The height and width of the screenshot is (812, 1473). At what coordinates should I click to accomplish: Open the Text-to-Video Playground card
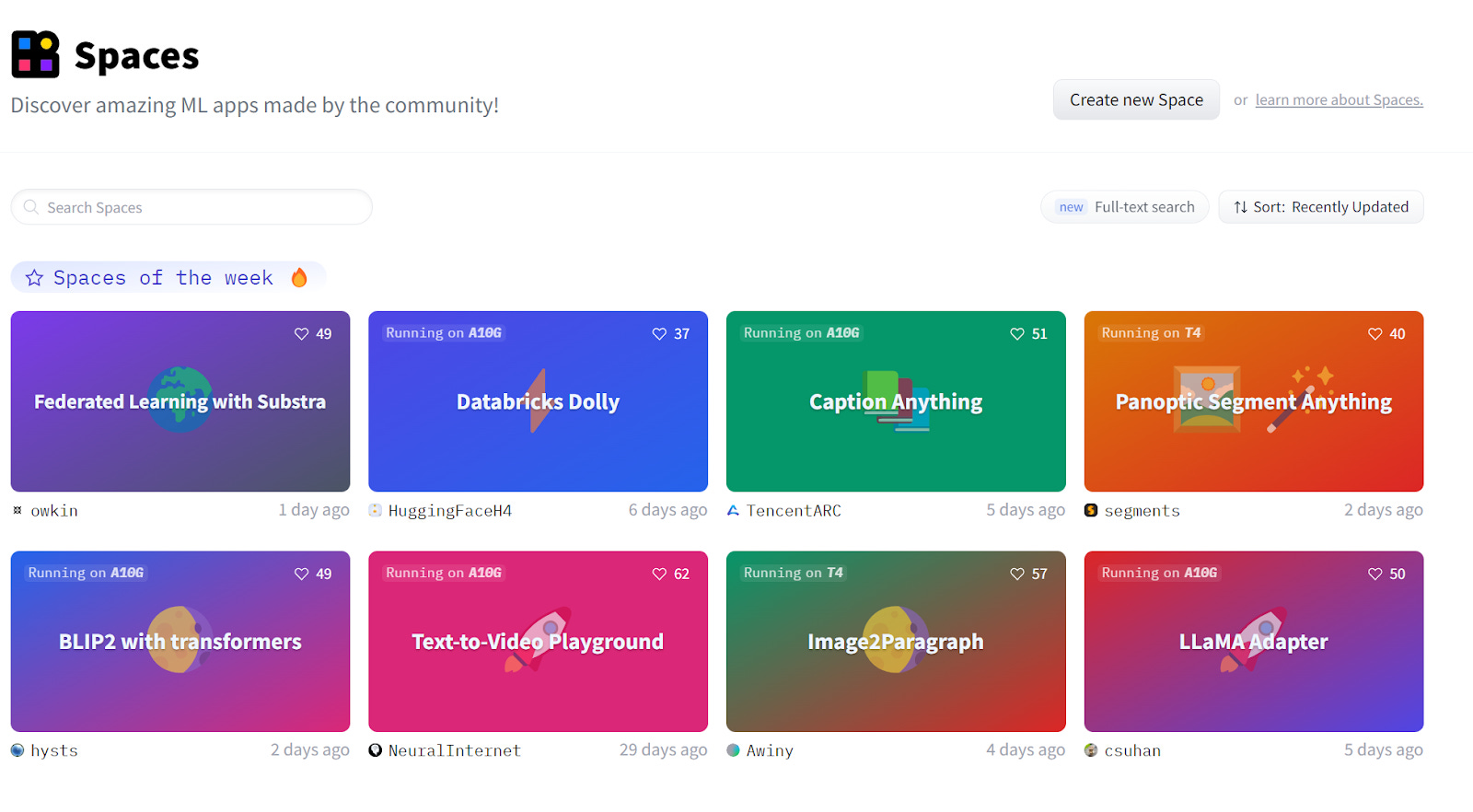point(538,642)
